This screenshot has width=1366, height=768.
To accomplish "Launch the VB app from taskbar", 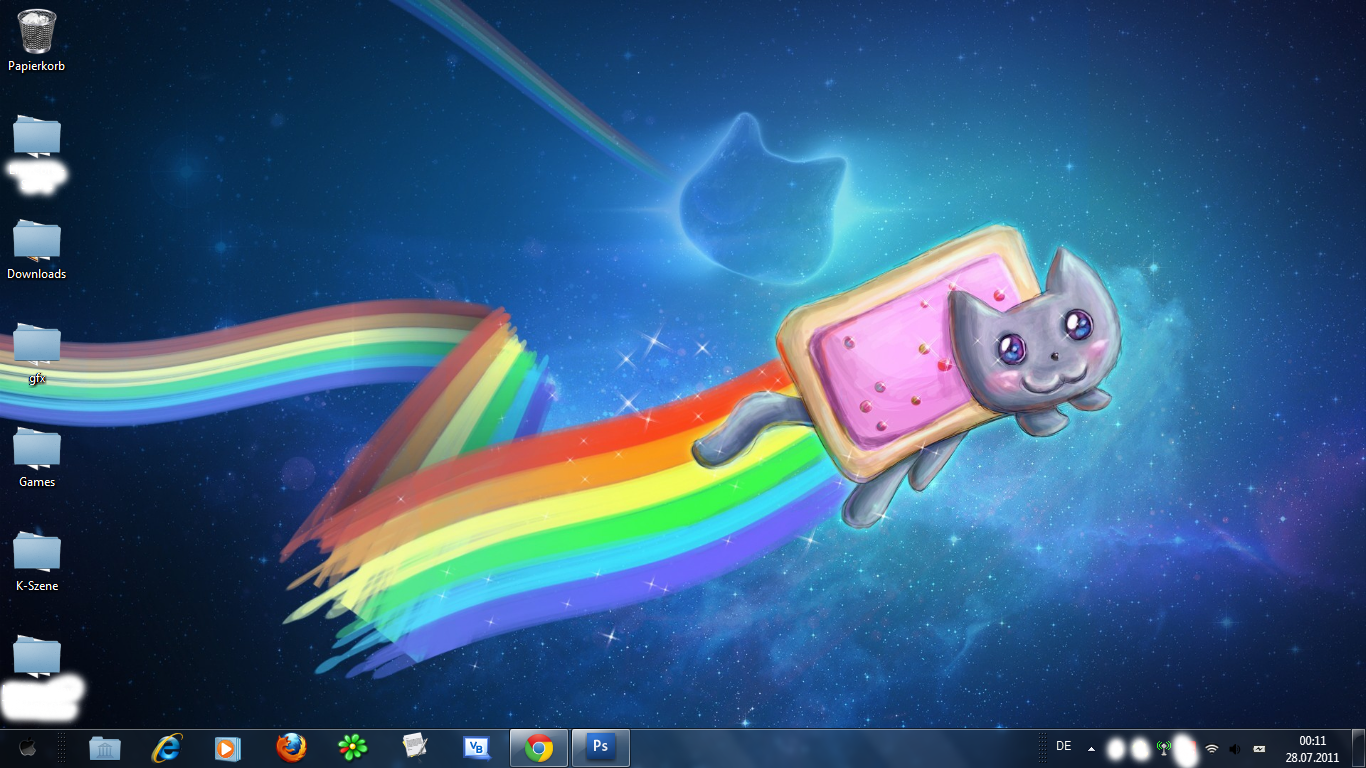I will point(477,747).
